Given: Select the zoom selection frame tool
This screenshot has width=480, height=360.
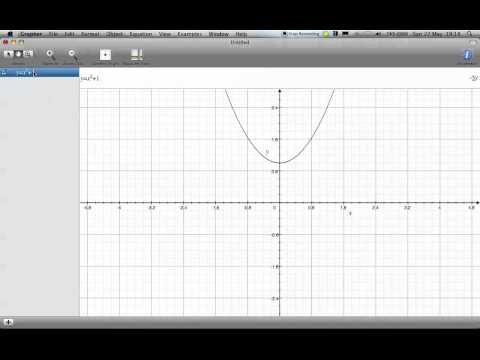Looking at the screenshot, I should coord(28,53).
